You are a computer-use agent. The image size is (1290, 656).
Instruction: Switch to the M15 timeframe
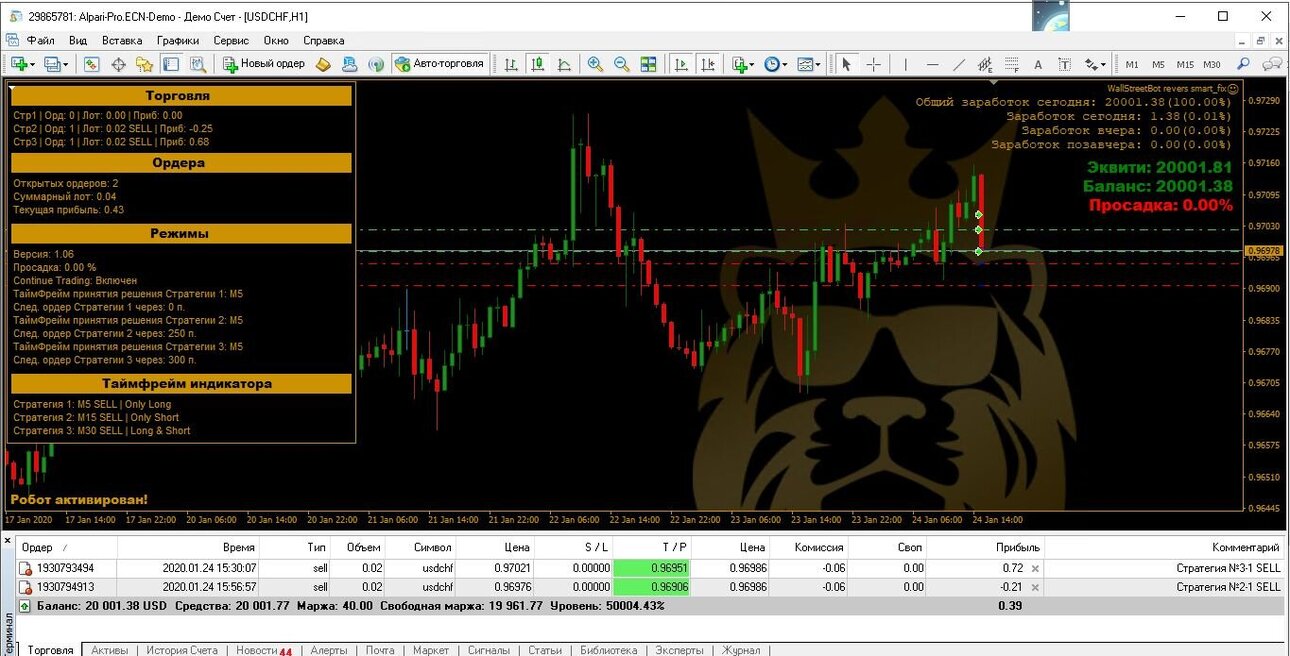pyautogui.click(x=1185, y=64)
